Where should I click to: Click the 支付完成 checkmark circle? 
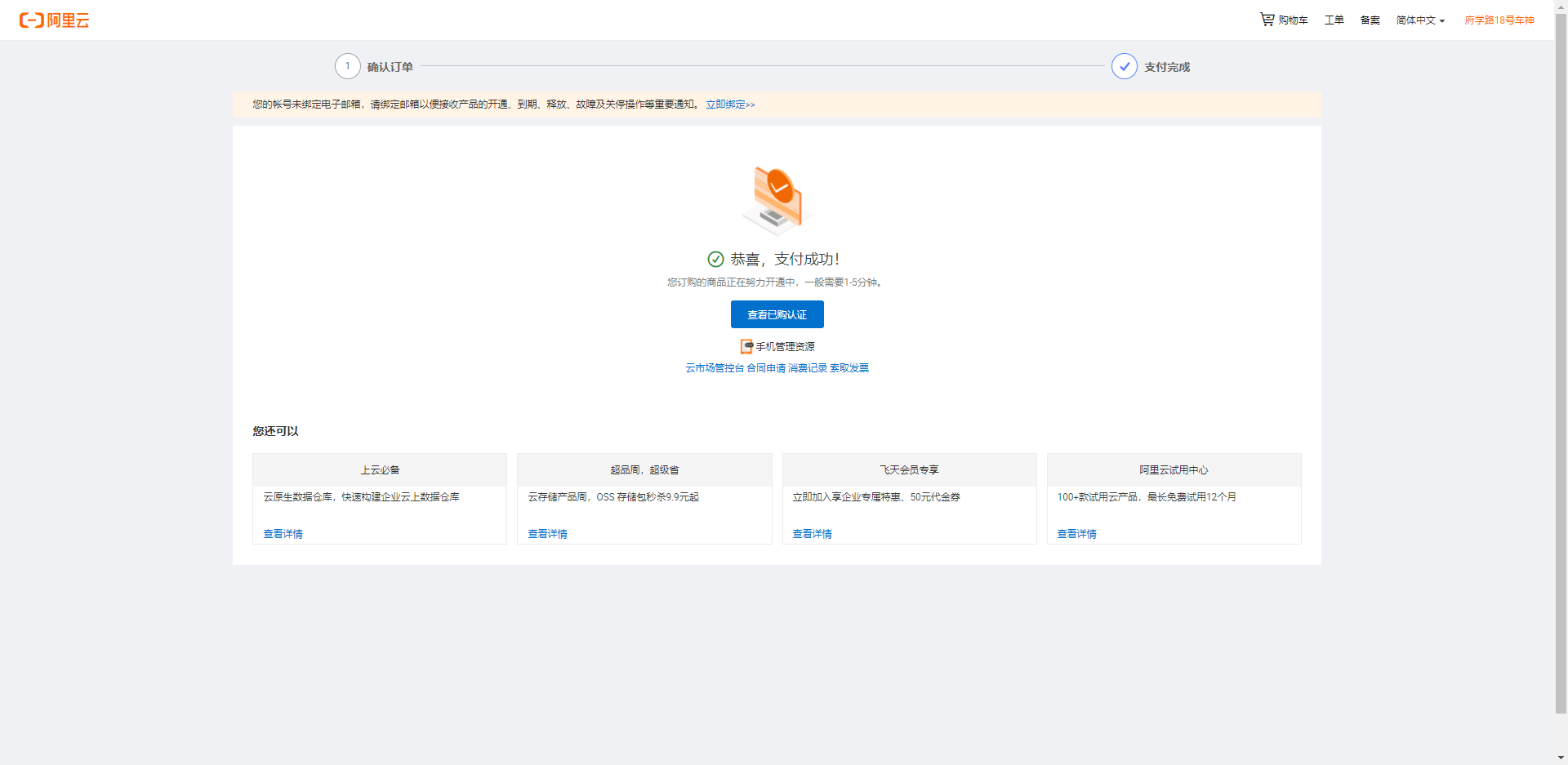(x=1124, y=66)
